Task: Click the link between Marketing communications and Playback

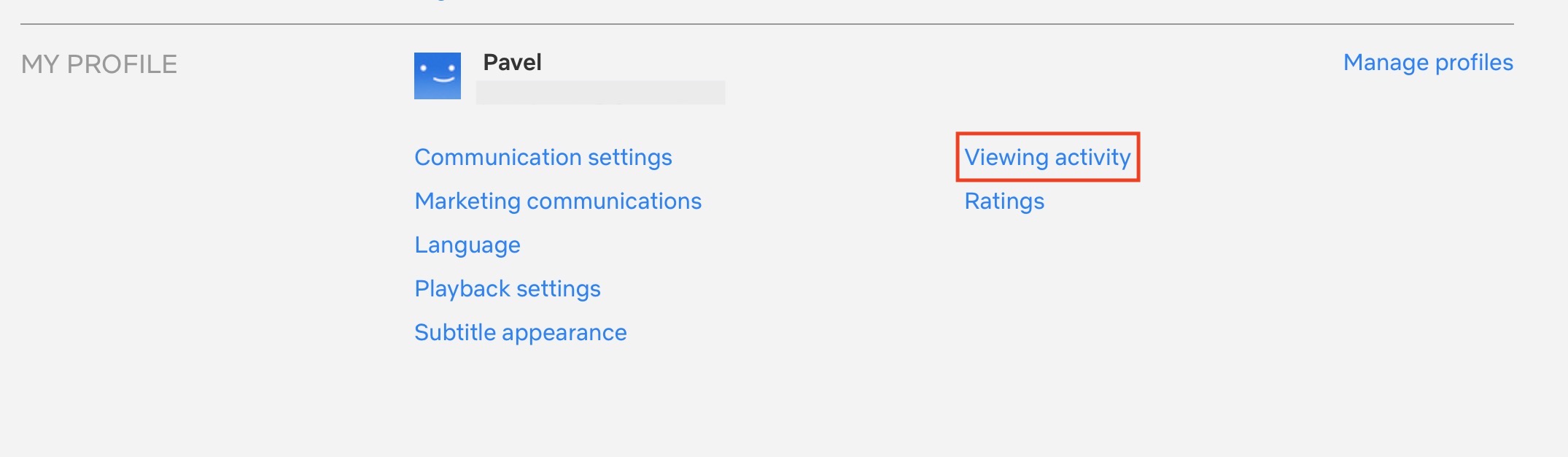Action: tap(467, 245)
